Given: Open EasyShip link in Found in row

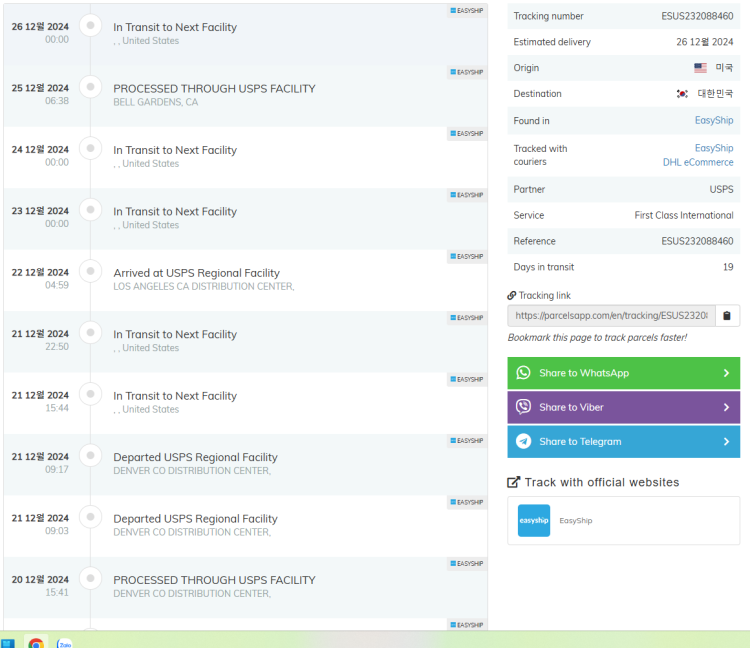Looking at the screenshot, I should (714, 121).
